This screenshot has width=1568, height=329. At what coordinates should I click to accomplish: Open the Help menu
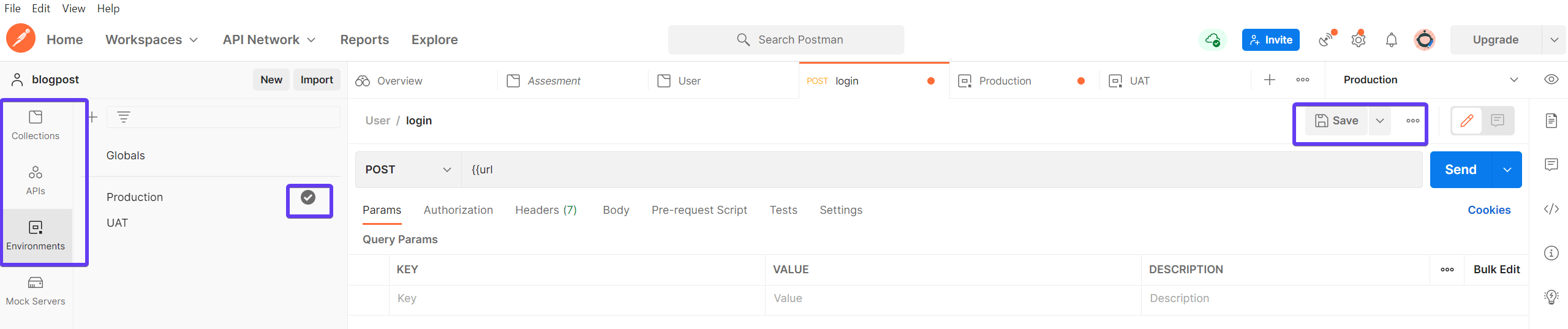(108, 9)
